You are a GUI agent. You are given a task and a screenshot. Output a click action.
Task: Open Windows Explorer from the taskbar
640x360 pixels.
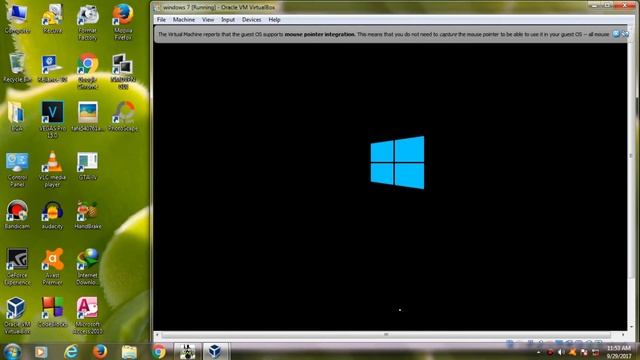click(129, 351)
